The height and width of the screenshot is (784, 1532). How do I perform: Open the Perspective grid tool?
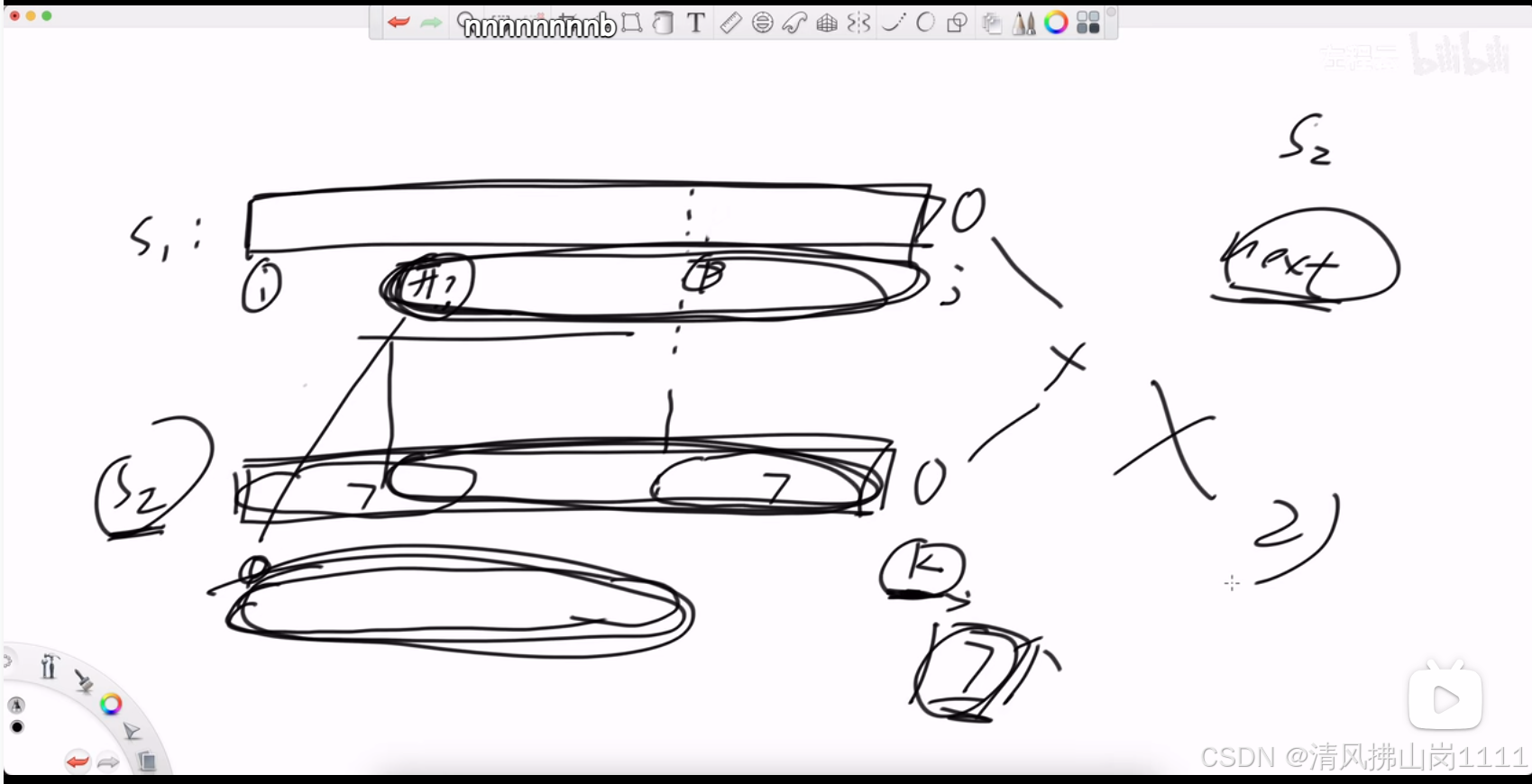click(x=827, y=23)
